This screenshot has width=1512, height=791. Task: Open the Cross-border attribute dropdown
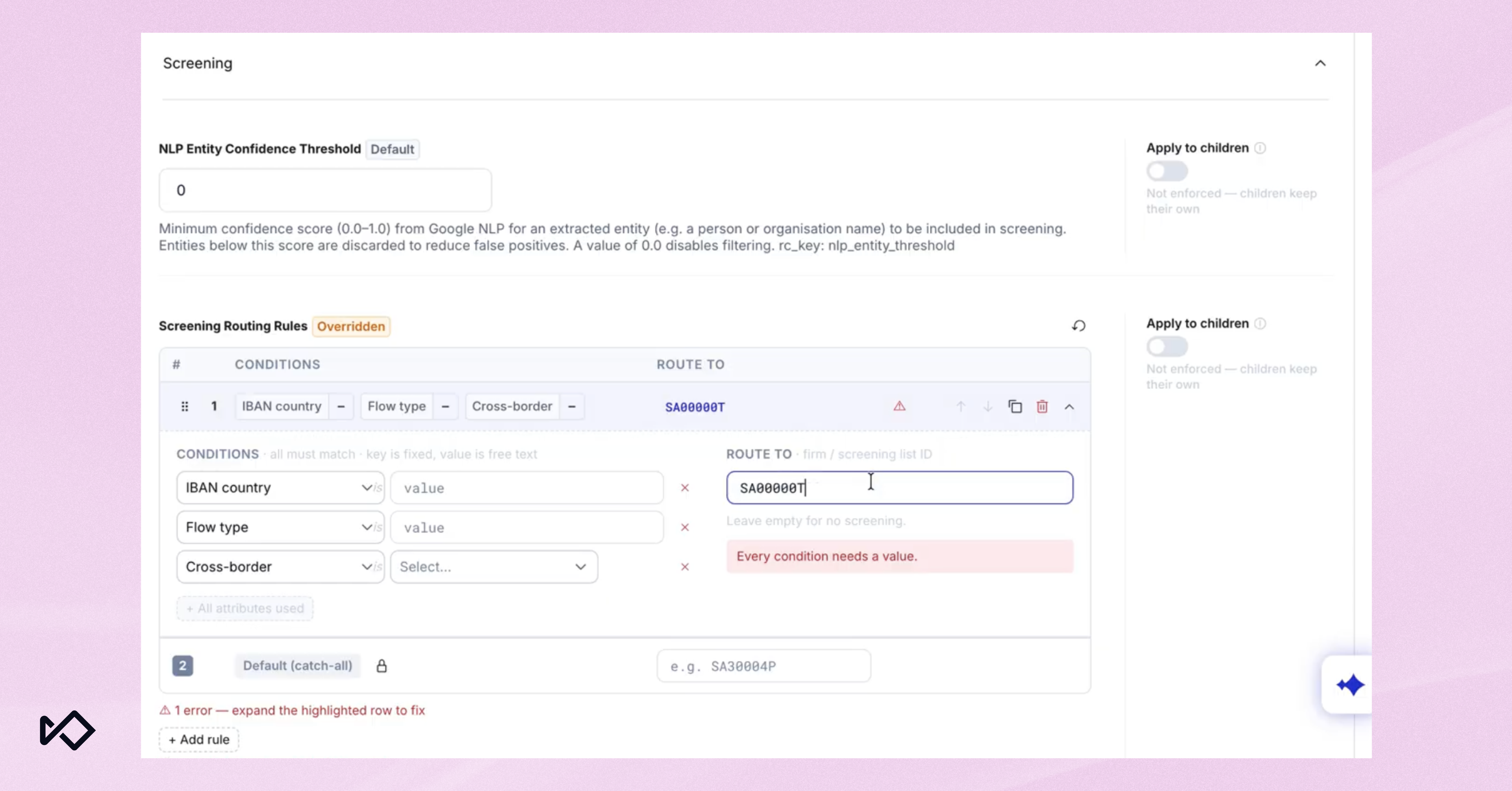(281, 567)
